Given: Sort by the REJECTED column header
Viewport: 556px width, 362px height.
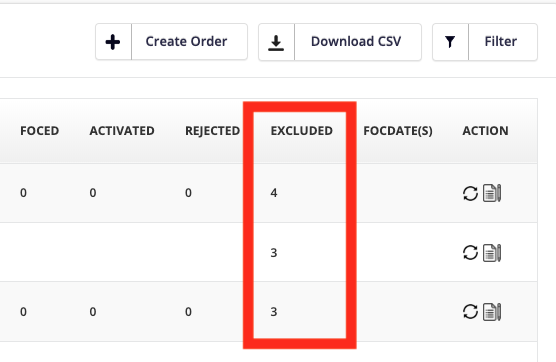Looking at the screenshot, I should pyautogui.click(x=212, y=131).
